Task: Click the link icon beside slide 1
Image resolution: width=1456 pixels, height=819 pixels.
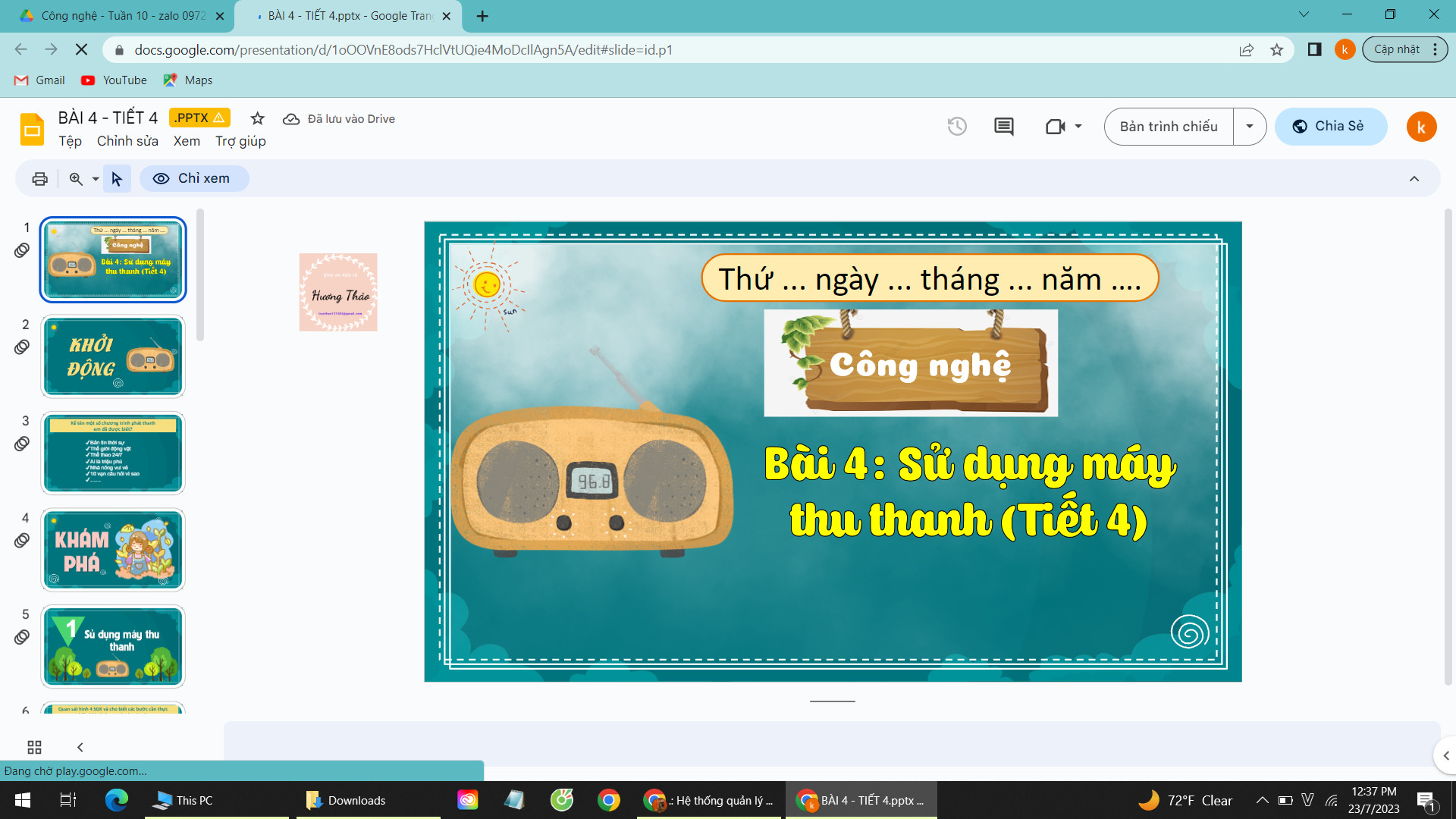Action: coord(22,250)
